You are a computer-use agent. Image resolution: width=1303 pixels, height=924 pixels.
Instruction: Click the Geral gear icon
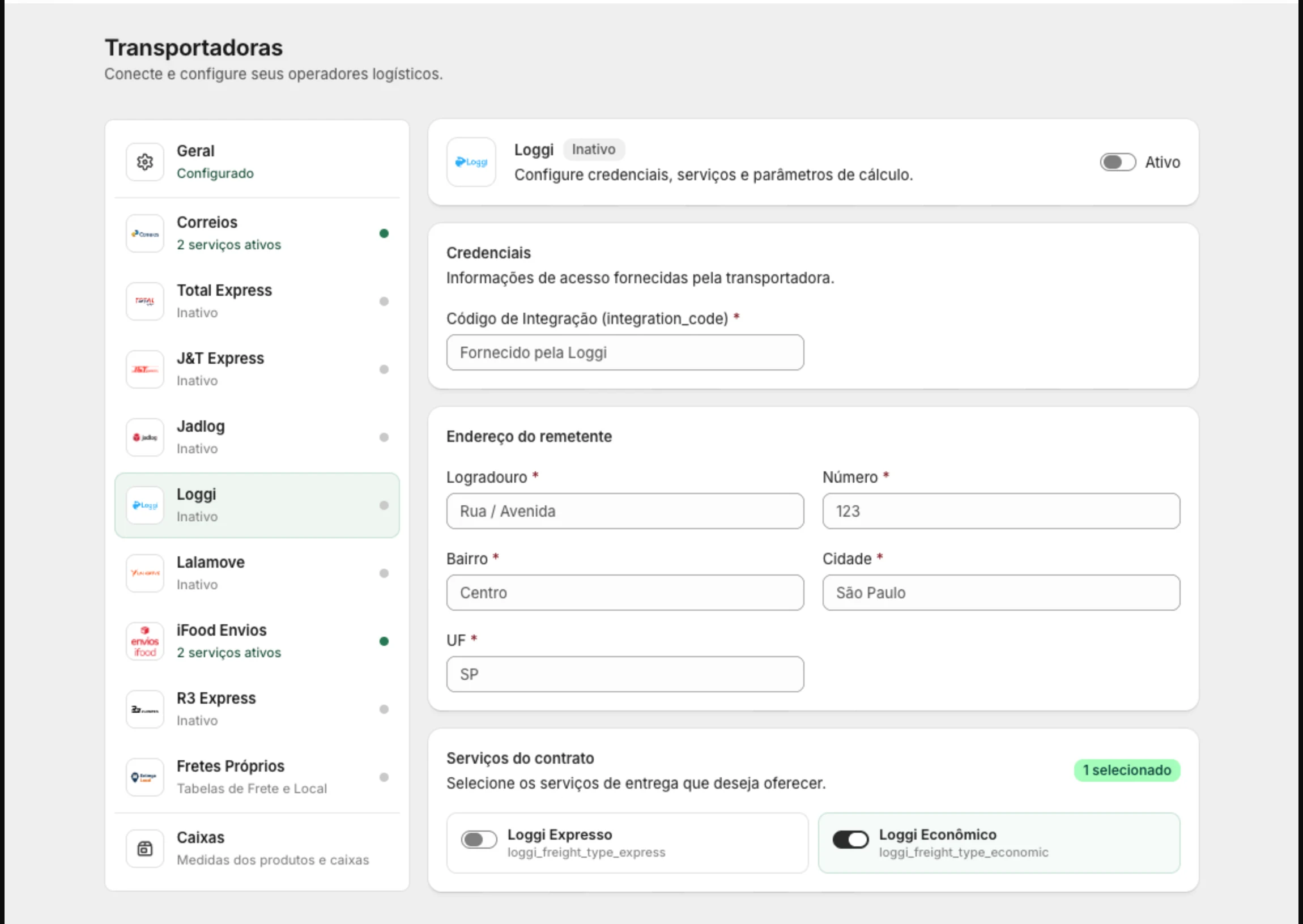click(x=145, y=162)
